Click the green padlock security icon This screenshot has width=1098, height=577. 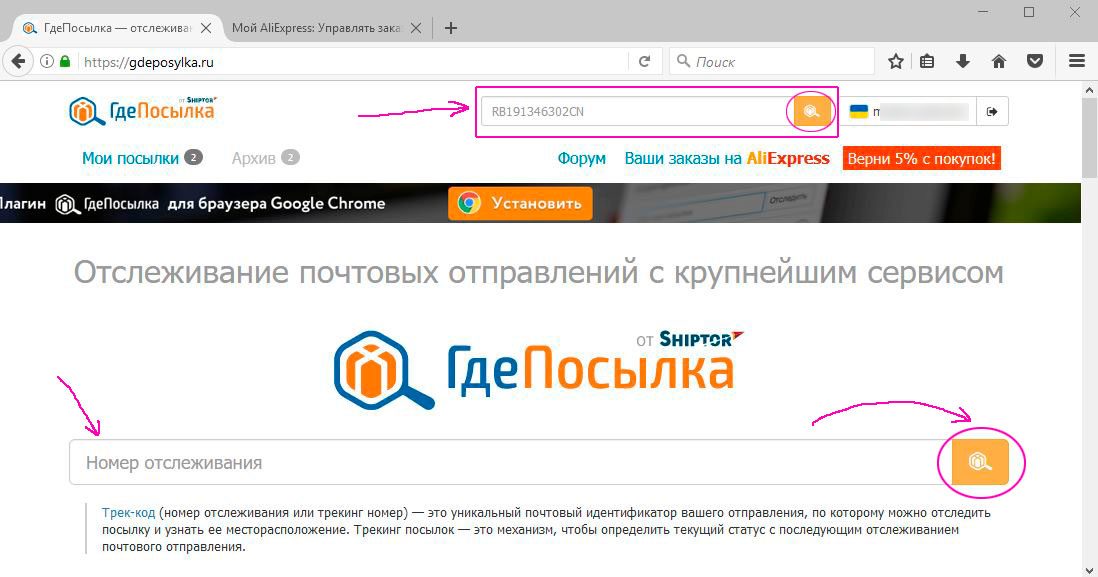[x=65, y=62]
